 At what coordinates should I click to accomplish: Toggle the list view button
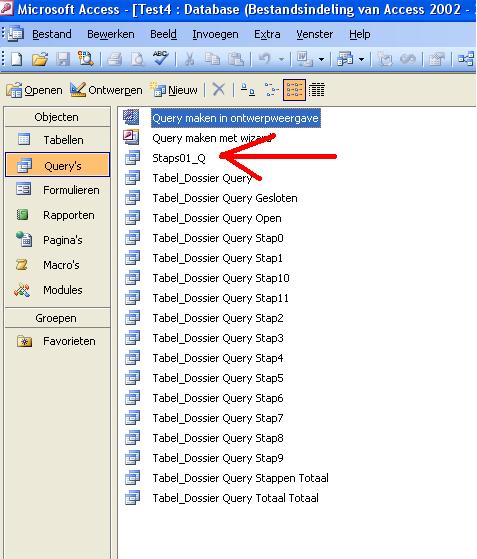point(294,90)
